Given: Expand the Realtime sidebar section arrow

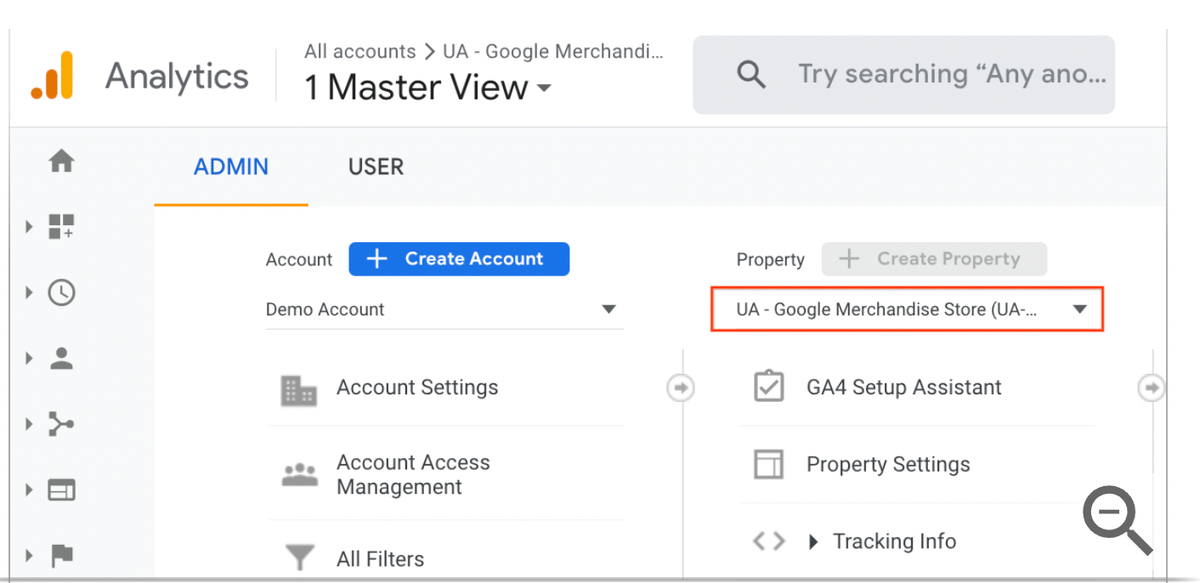Looking at the screenshot, I should pyautogui.click(x=29, y=292).
